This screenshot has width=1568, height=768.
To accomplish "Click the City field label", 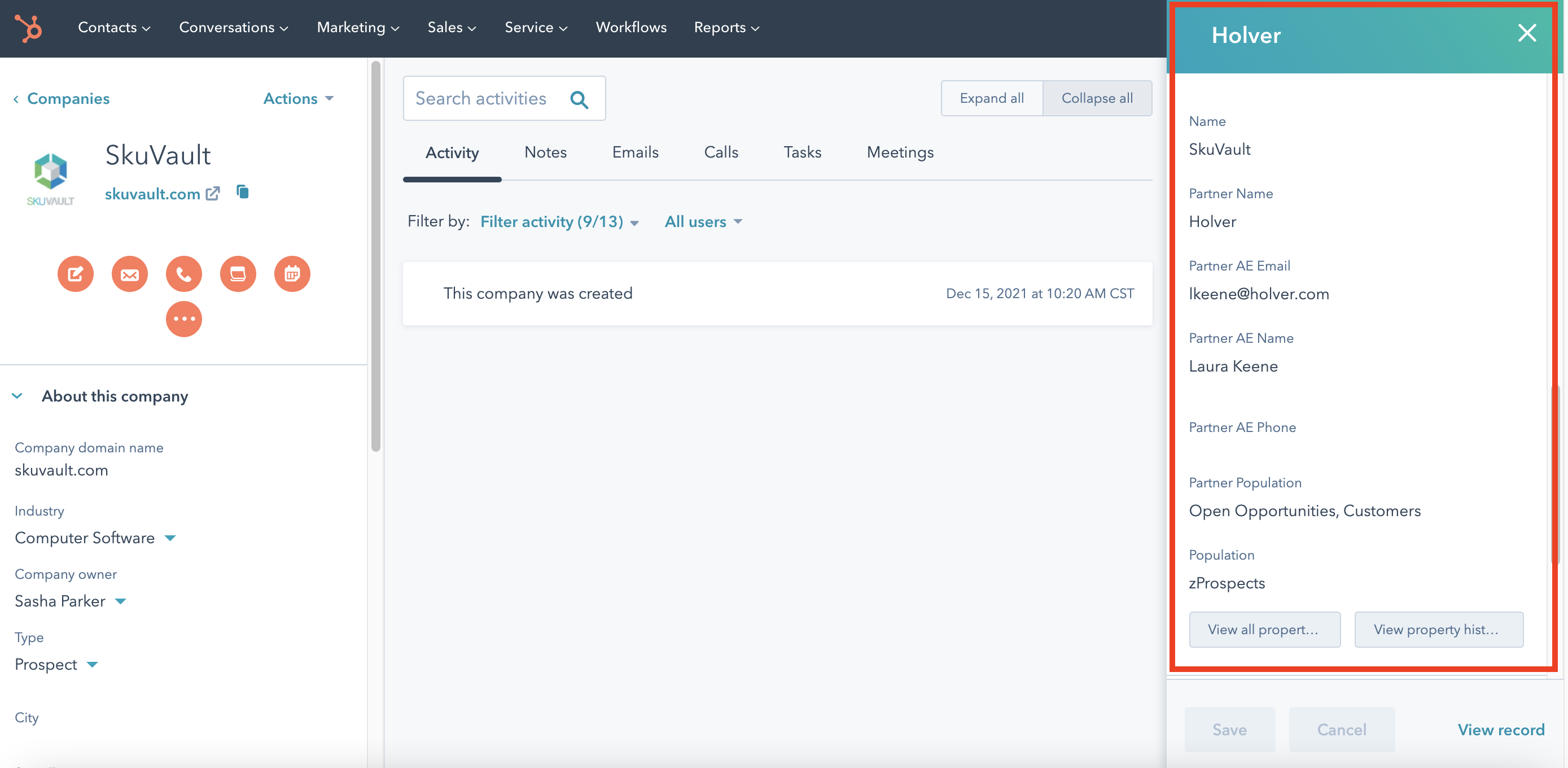I will click(27, 717).
